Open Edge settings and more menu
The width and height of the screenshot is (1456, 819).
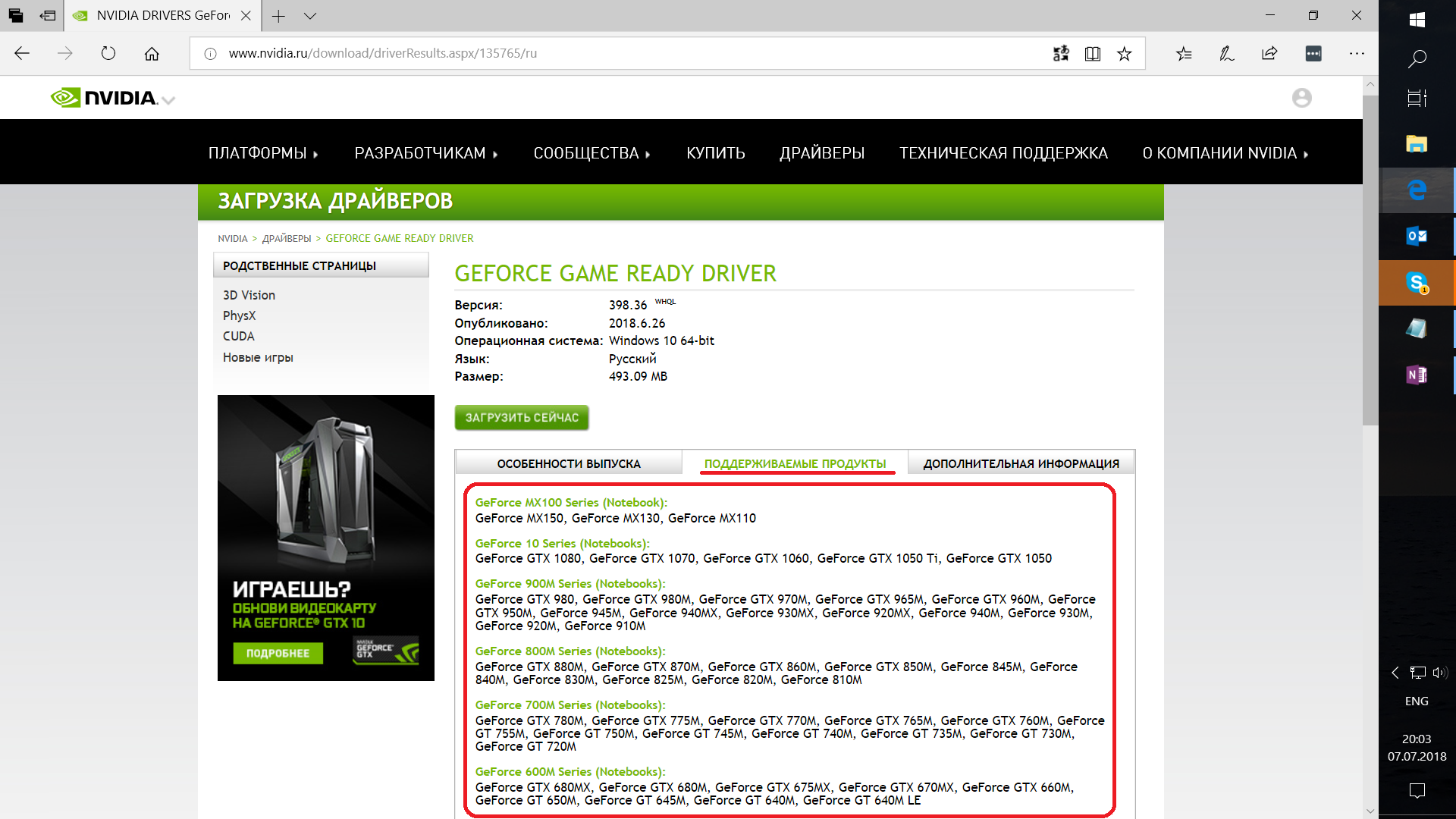[1357, 53]
